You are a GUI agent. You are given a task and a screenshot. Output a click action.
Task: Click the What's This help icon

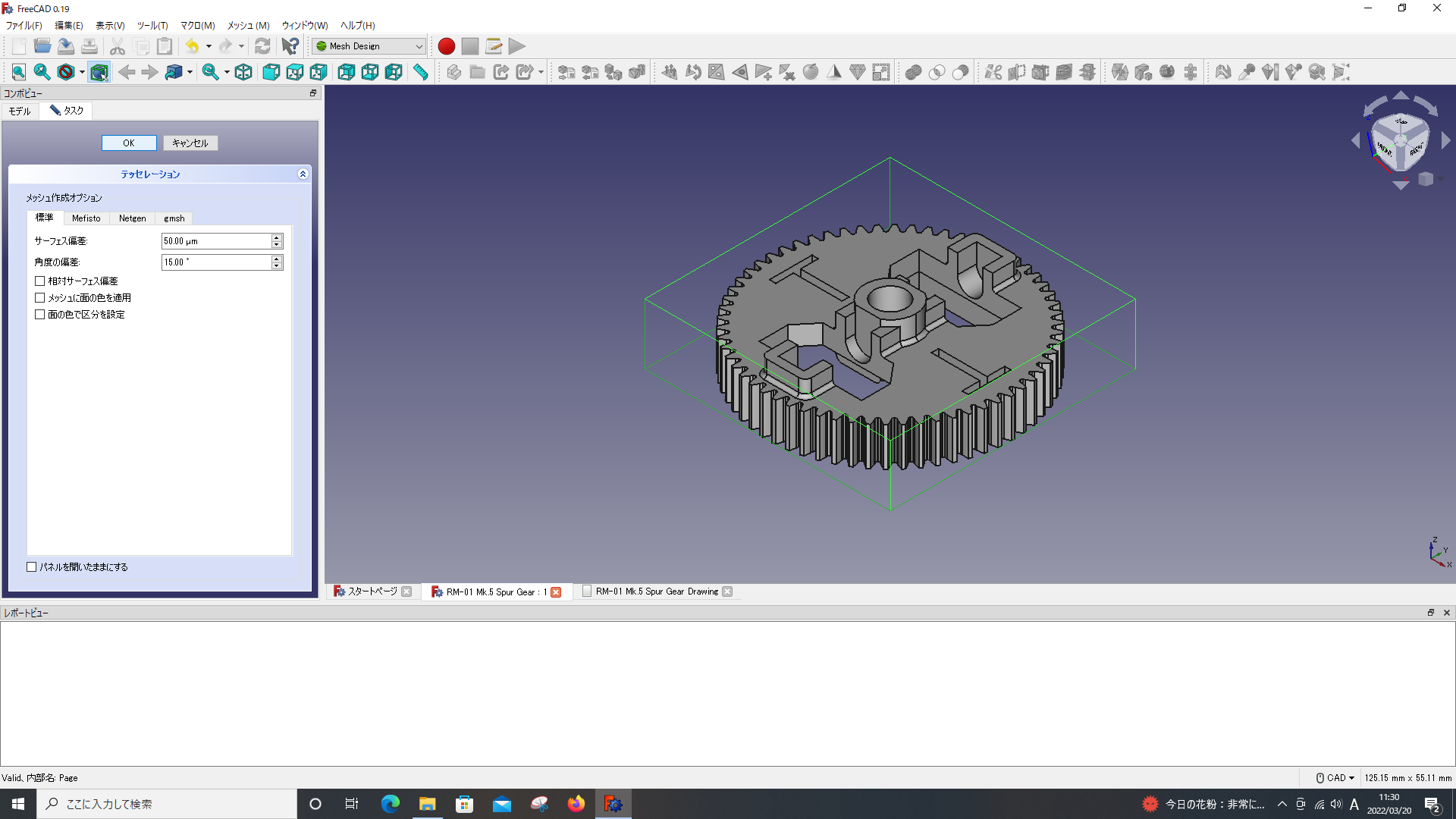tap(290, 46)
